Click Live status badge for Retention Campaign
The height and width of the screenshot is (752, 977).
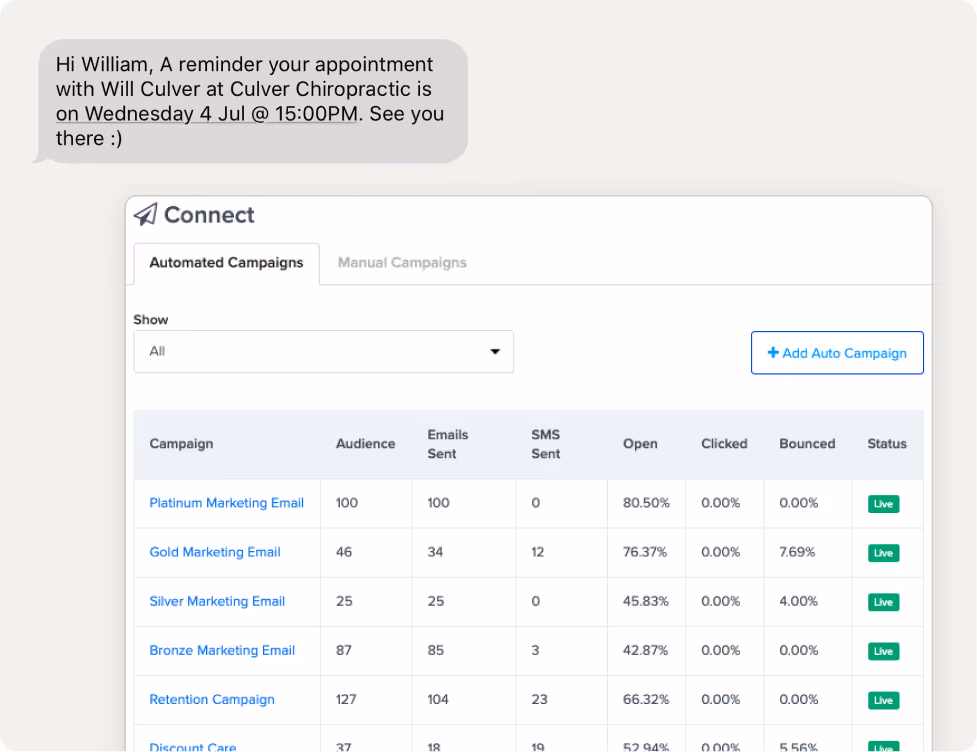[884, 700]
